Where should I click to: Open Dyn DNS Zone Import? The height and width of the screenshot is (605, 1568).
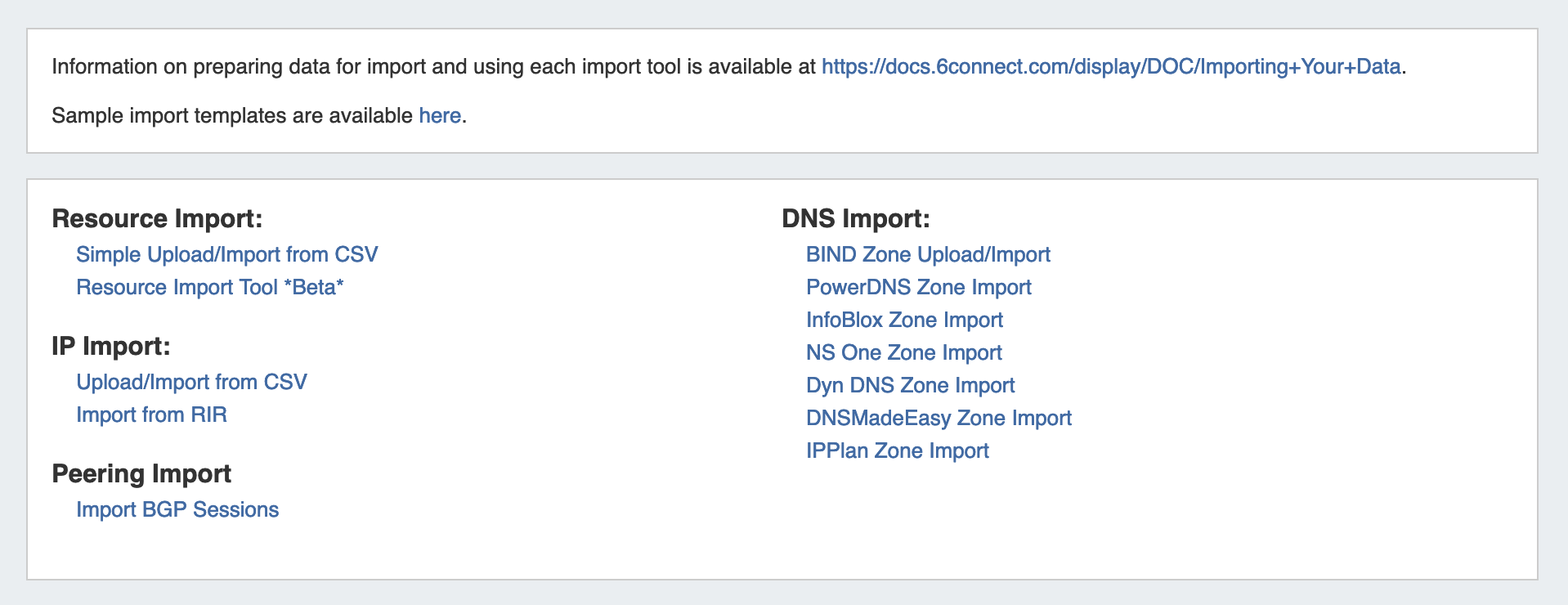point(910,386)
